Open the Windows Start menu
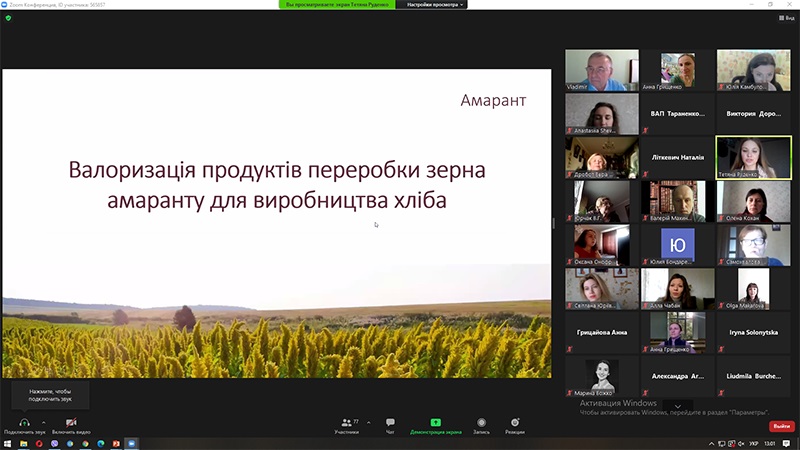The image size is (800, 450). pyautogui.click(x=8, y=444)
